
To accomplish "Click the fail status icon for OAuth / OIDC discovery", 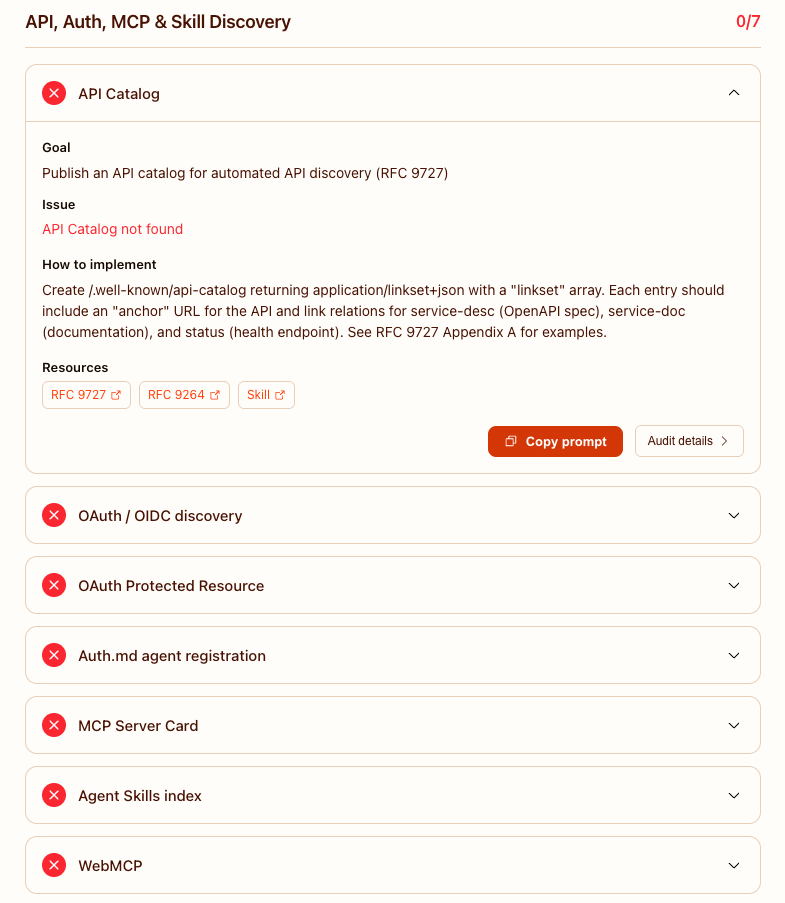I will pyautogui.click(x=54, y=515).
